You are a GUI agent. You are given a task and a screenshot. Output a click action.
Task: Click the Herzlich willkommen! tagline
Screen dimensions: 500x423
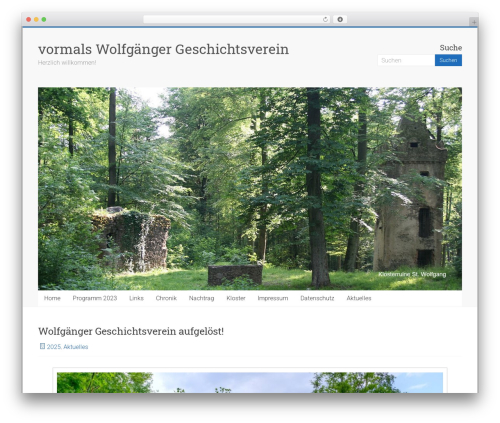click(x=67, y=63)
